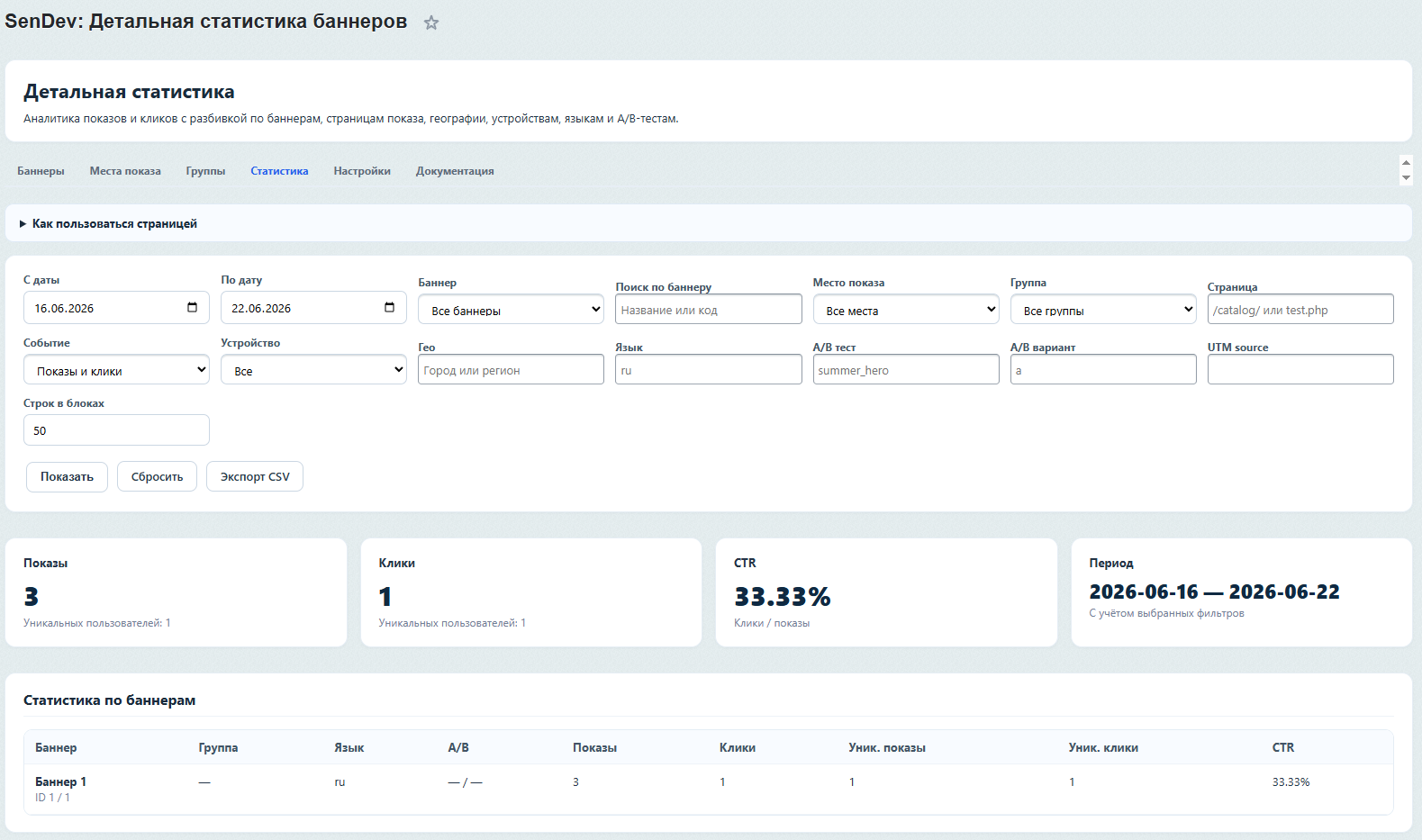Click the Сбросить button
This screenshot has width=1422, height=840.
pos(157,477)
